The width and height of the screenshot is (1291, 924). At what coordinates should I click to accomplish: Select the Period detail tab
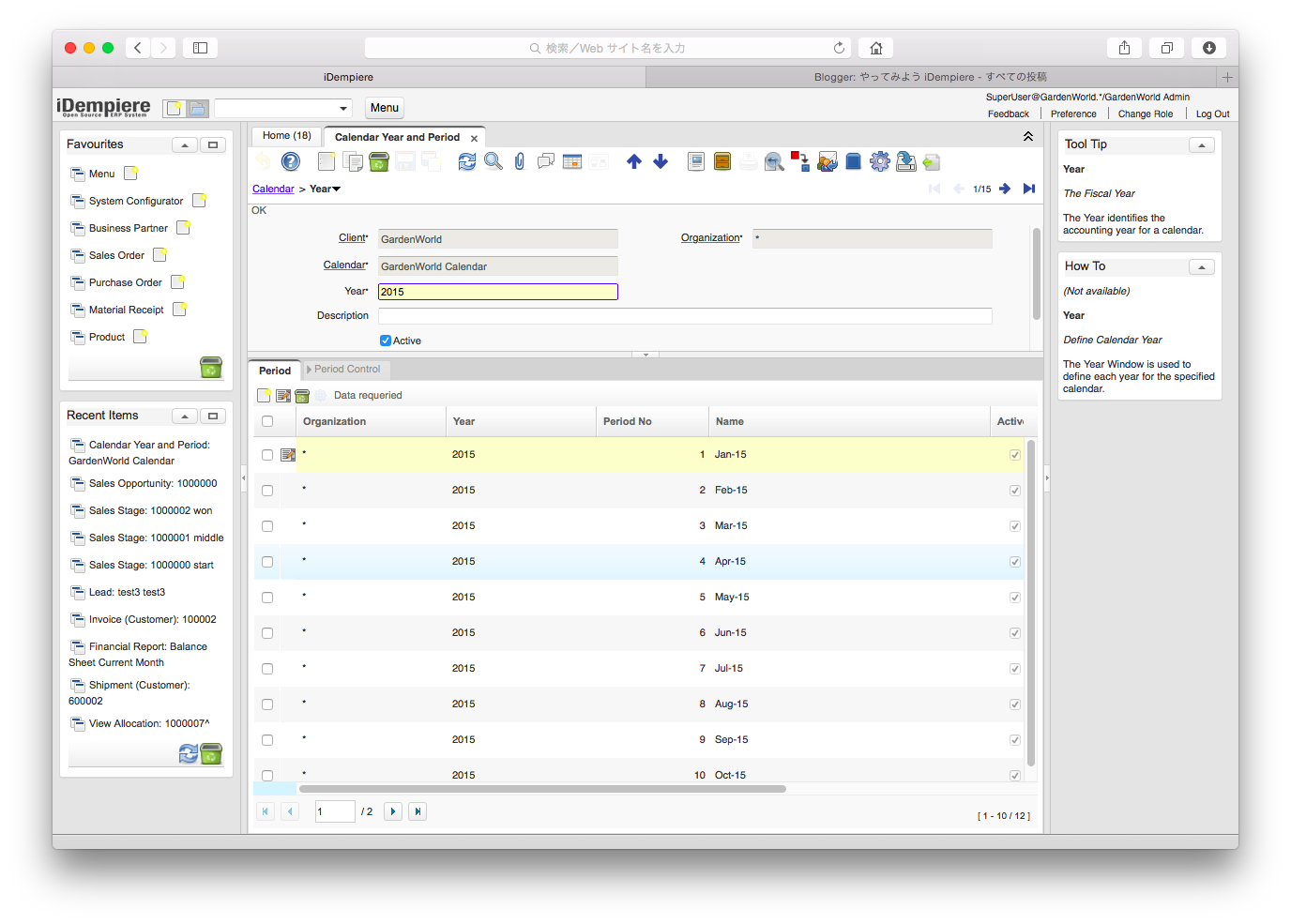pyautogui.click(x=275, y=371)
